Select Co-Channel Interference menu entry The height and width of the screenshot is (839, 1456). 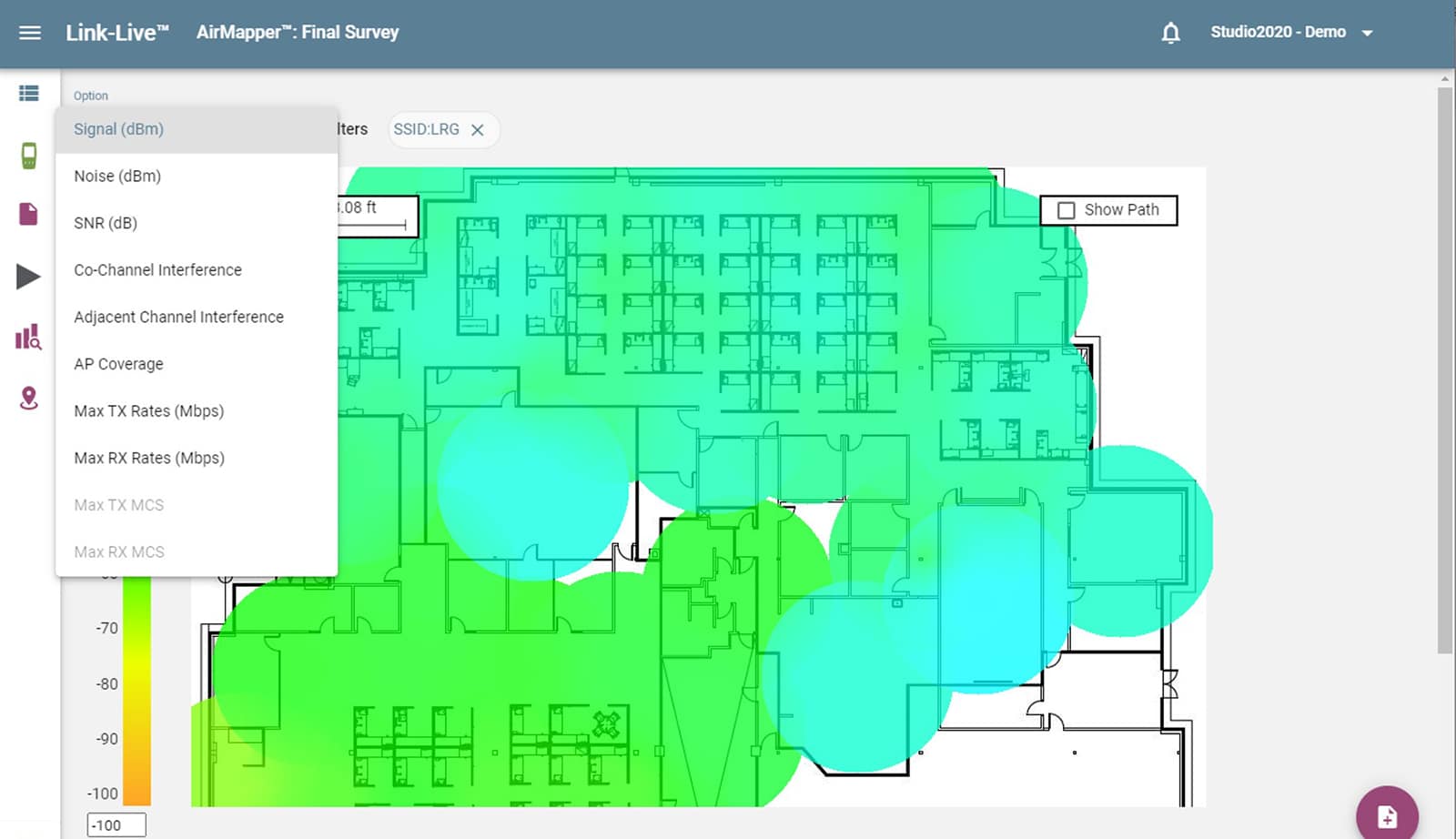(x=157, y=269)
